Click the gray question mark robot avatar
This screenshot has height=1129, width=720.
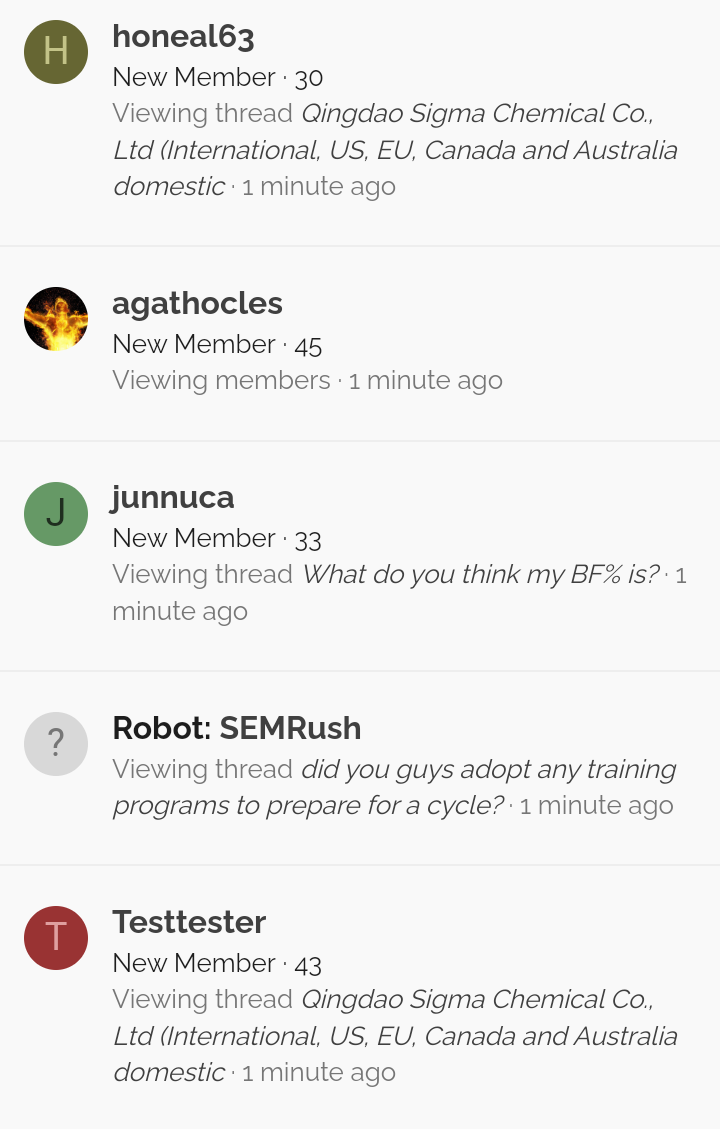click(x=56, y=744)
